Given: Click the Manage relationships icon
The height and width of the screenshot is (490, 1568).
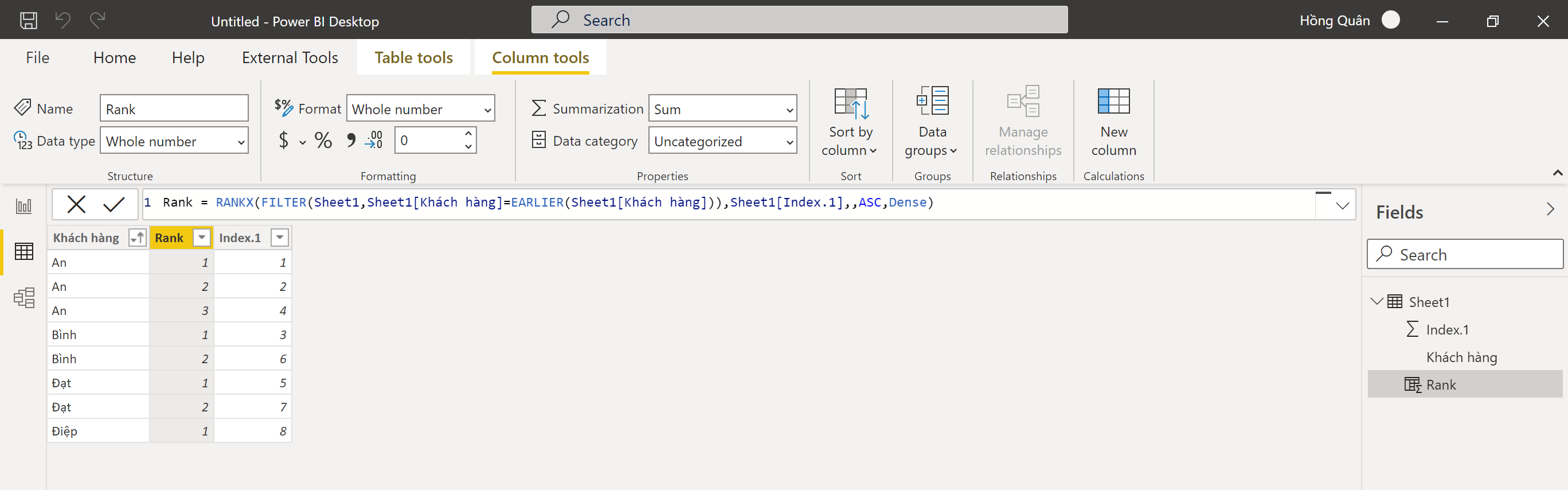Looking at the screenshot, I should [1023, 101].
